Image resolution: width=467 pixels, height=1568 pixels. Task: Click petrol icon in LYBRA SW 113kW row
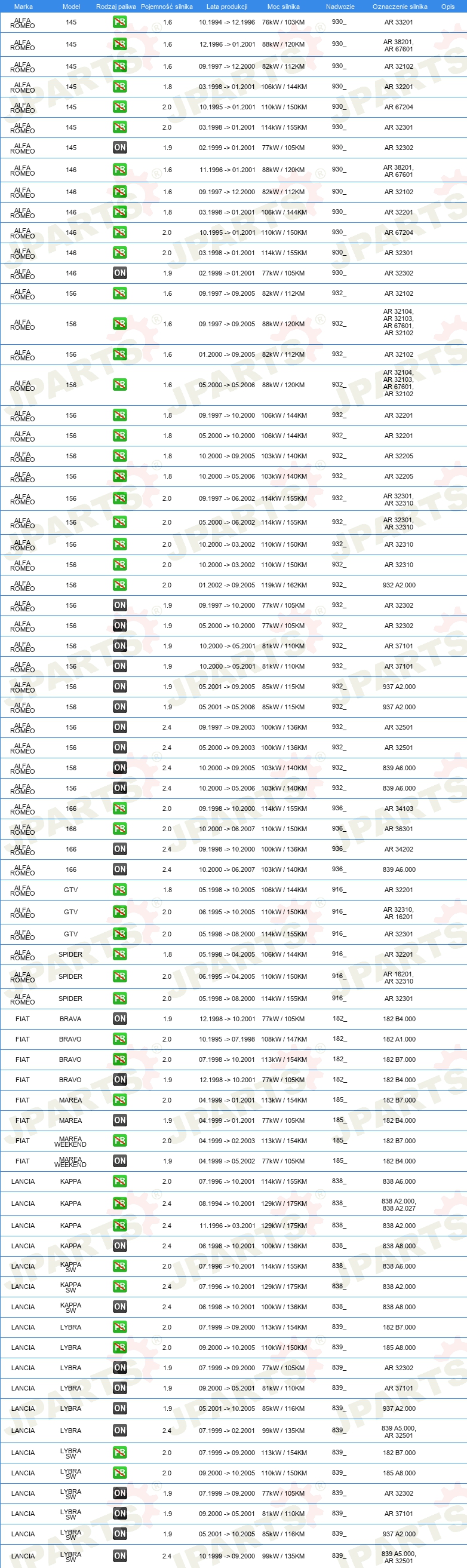pos(120,1452)
